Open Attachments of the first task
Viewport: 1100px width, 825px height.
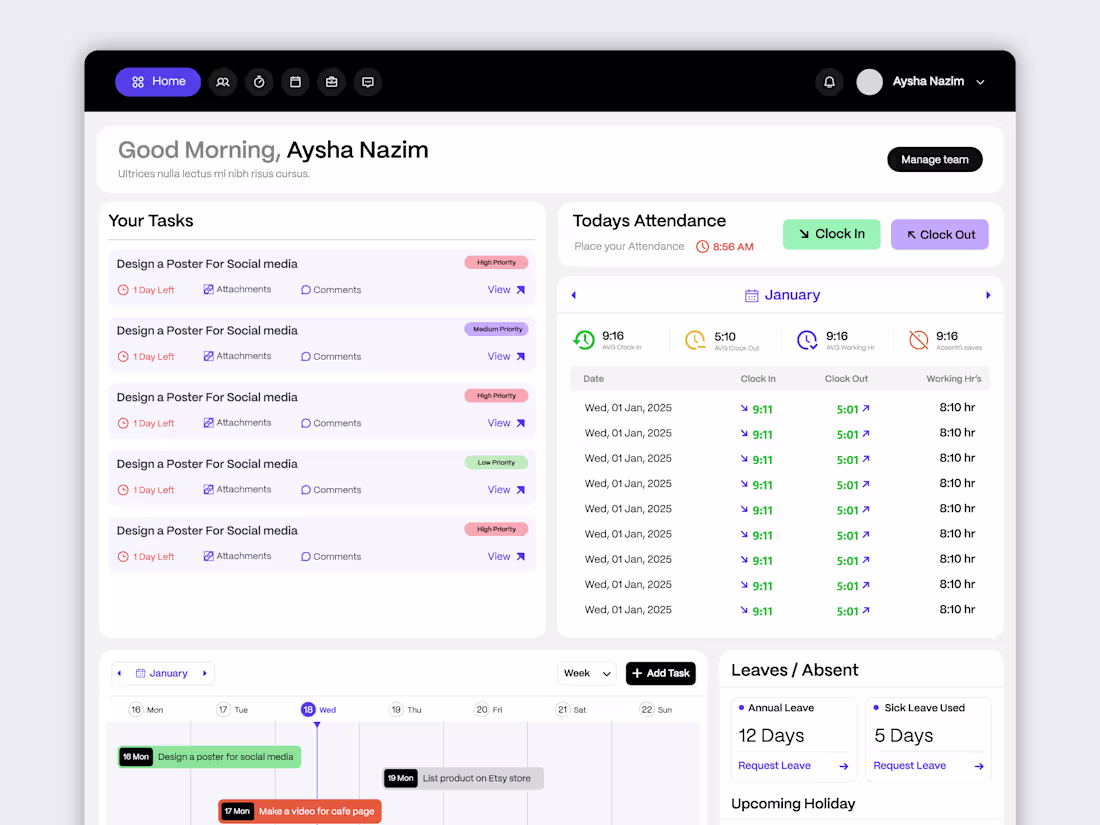237,290
